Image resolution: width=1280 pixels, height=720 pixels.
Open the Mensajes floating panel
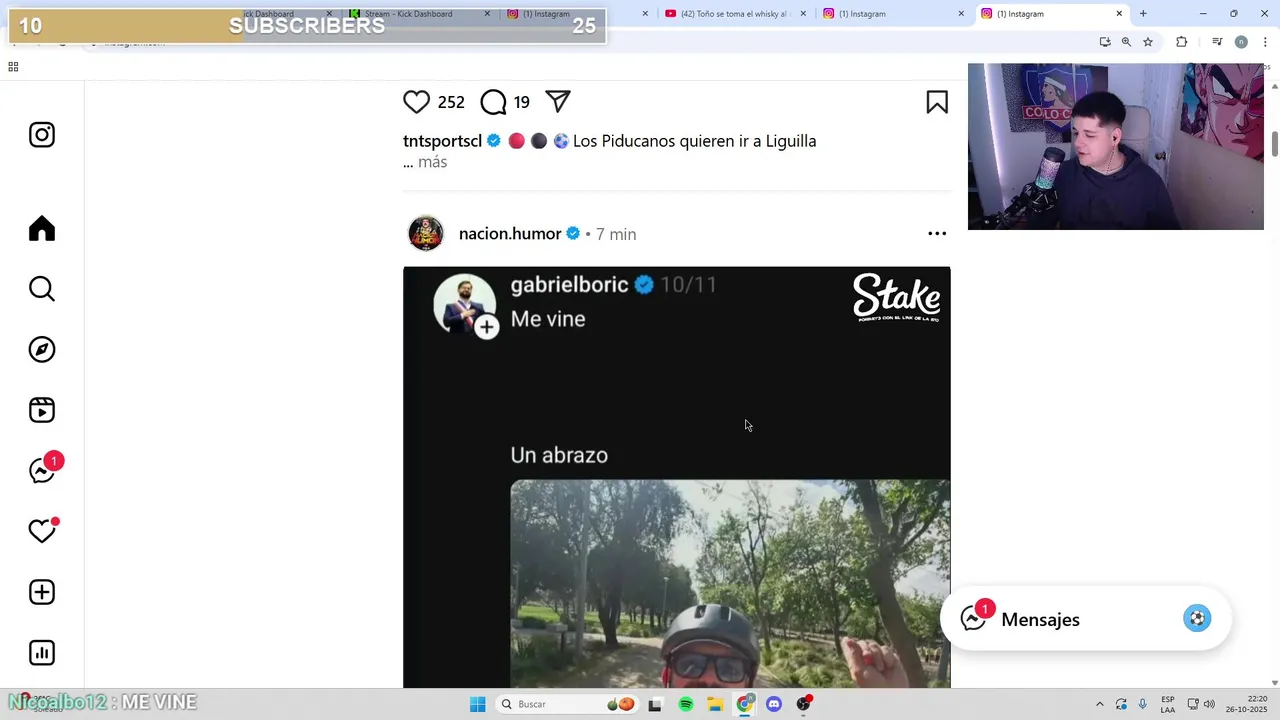pyautogui.click(x=1086, y=619)
